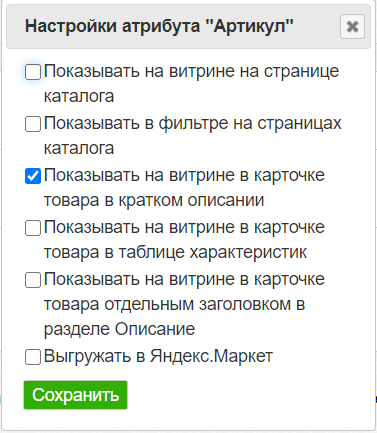
Task: Select the gray header bar of the dialog
Action: click(188, 26)
